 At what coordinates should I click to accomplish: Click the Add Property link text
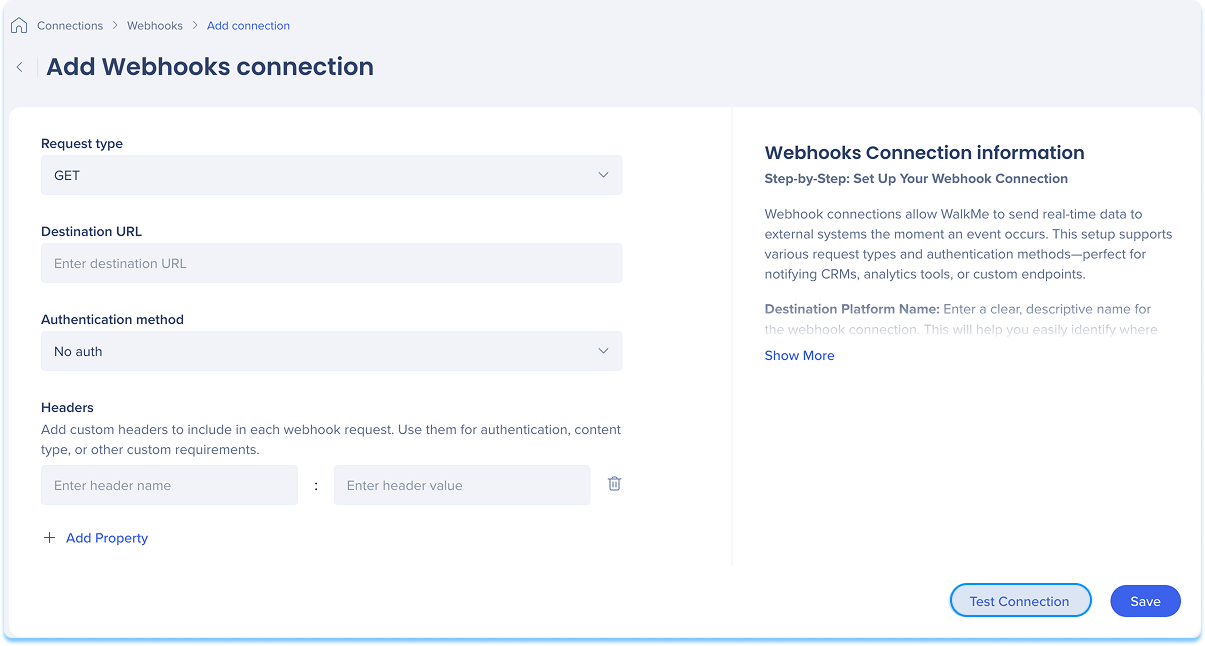(x=107, y=538)
